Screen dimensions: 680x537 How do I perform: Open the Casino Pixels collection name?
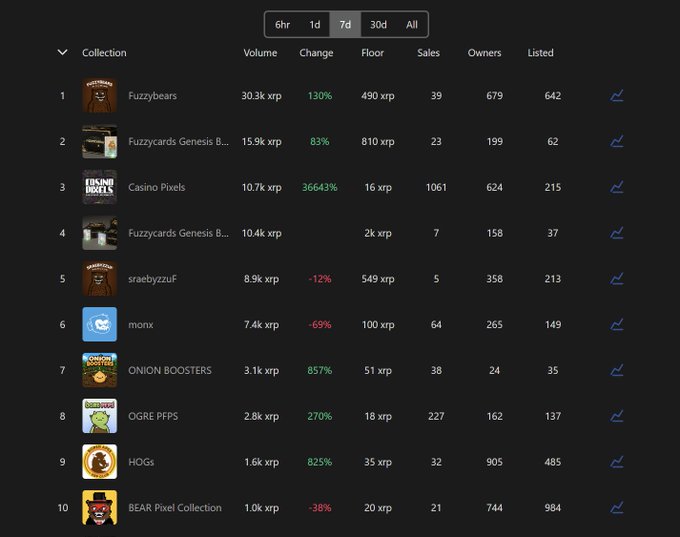pos(157,187)
